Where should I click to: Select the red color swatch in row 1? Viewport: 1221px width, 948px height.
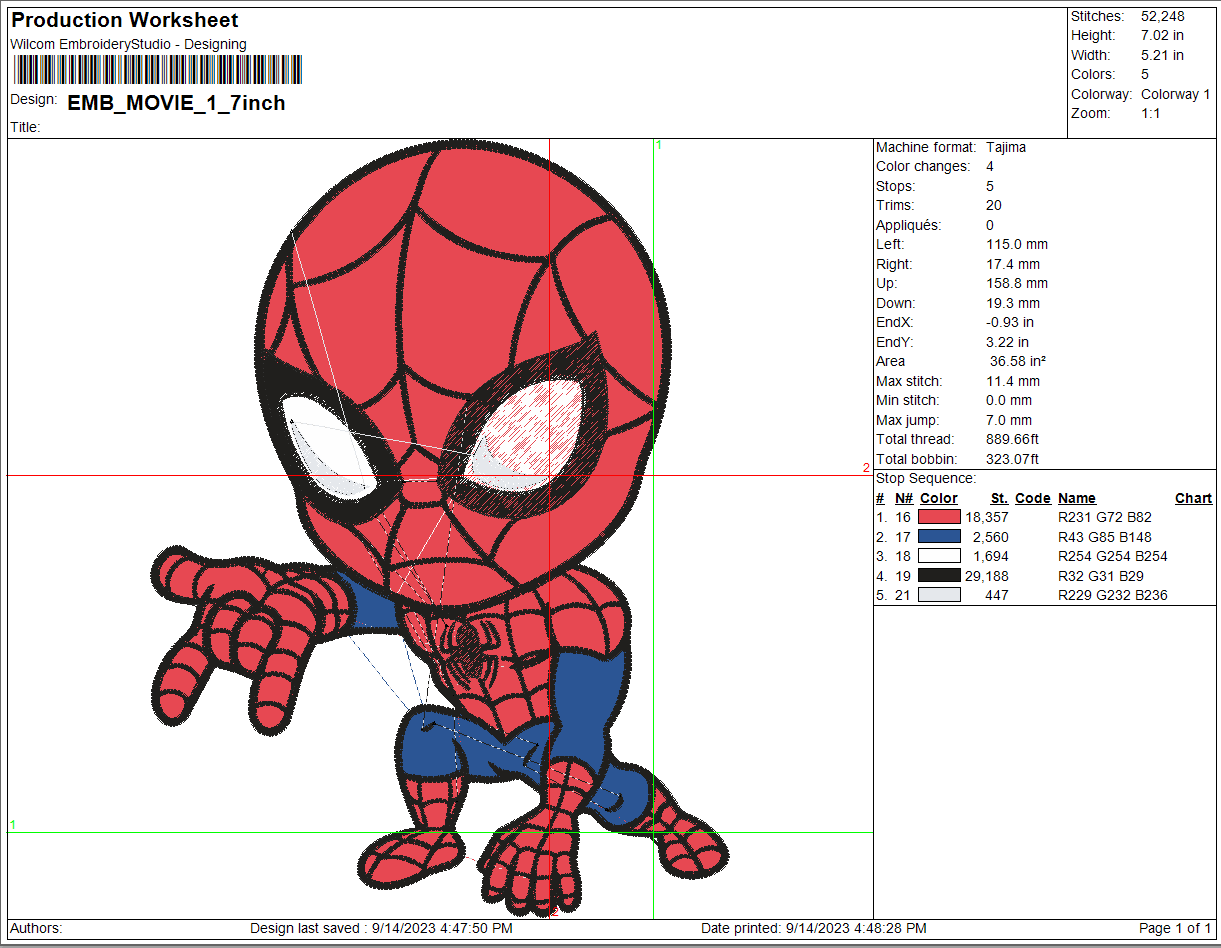pos(939,517)
